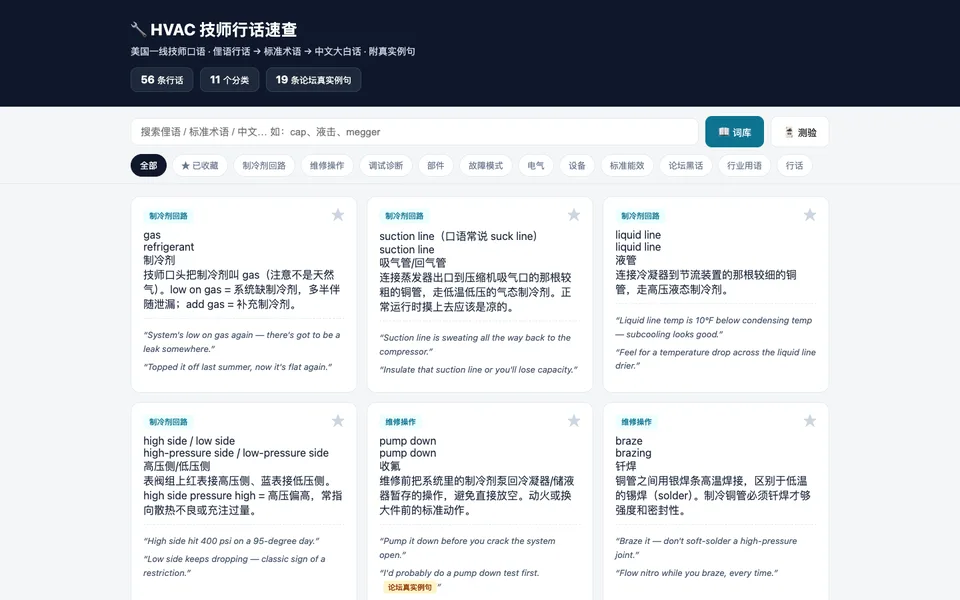
Task: Click the 19 条论坛真实例句 badge
Action: [313, 80]
